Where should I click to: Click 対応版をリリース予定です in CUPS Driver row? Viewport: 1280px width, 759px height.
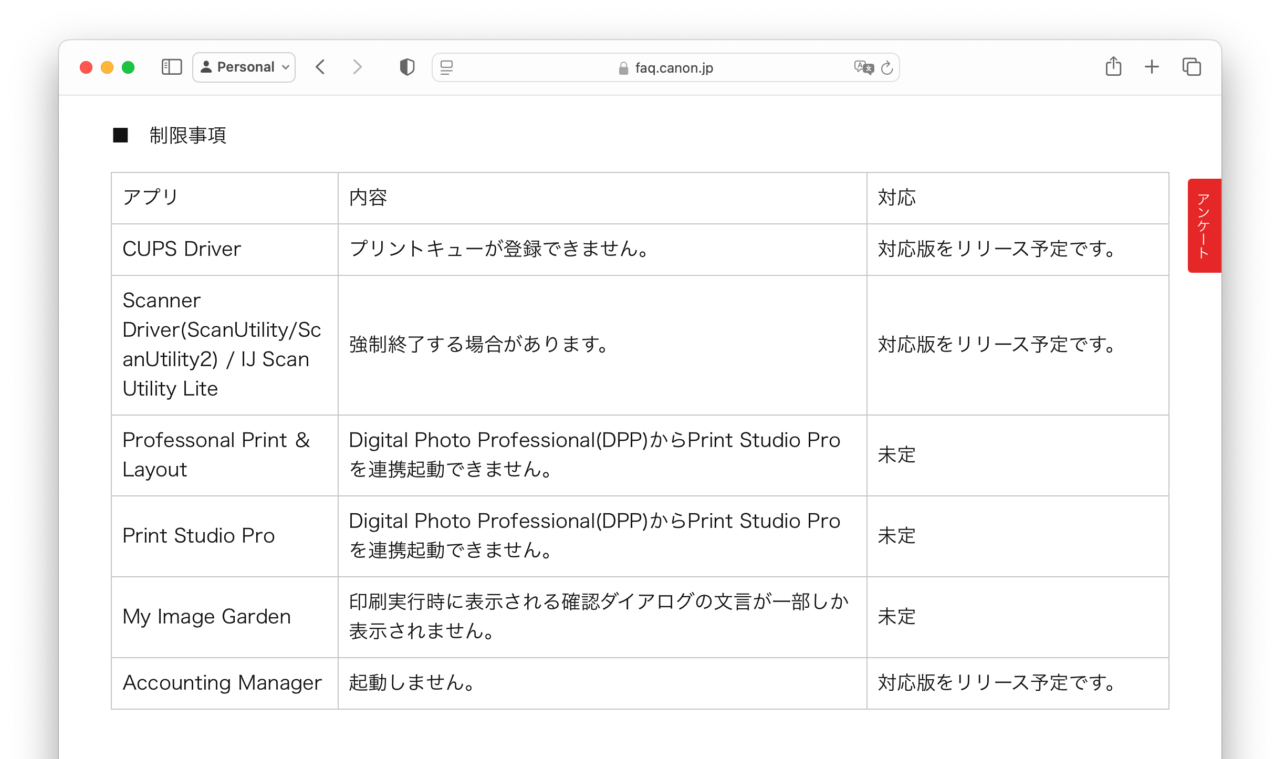pyautogui.click(x=998, y=249)
